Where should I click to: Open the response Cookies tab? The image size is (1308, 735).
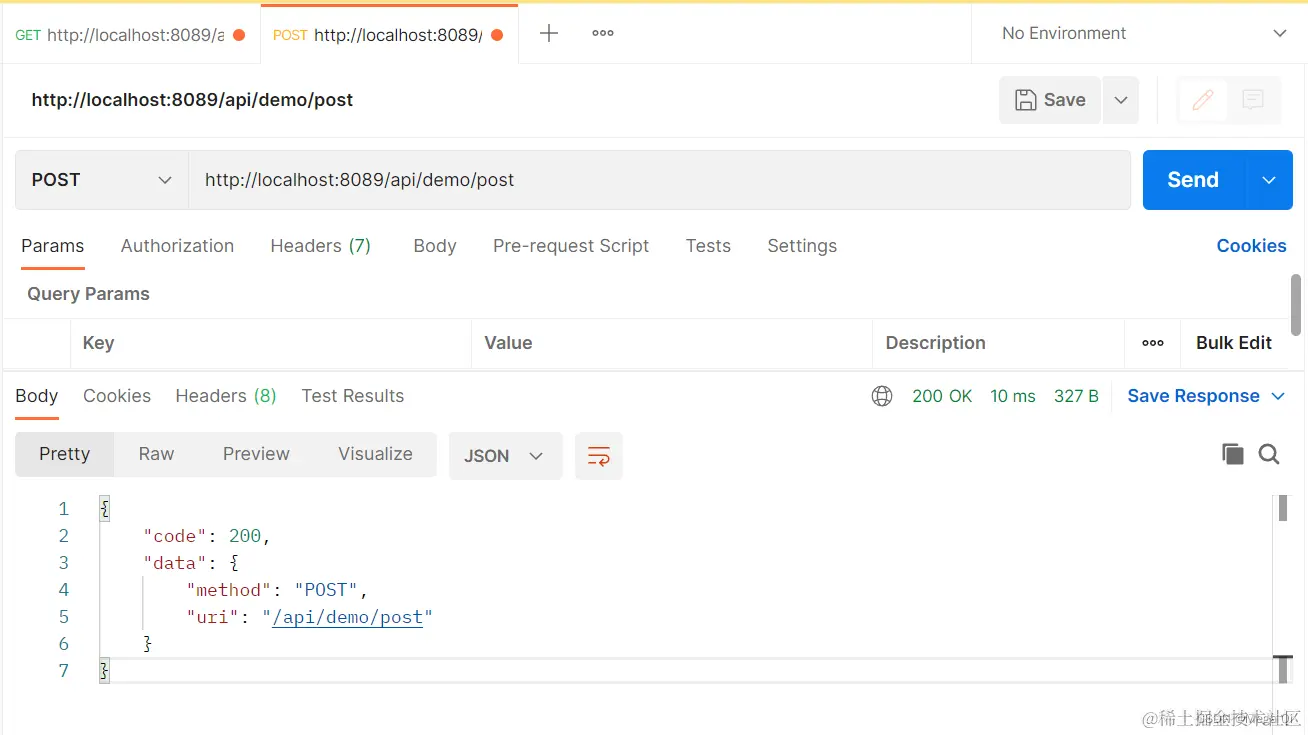pyautogui.click(x=117, y=396)
